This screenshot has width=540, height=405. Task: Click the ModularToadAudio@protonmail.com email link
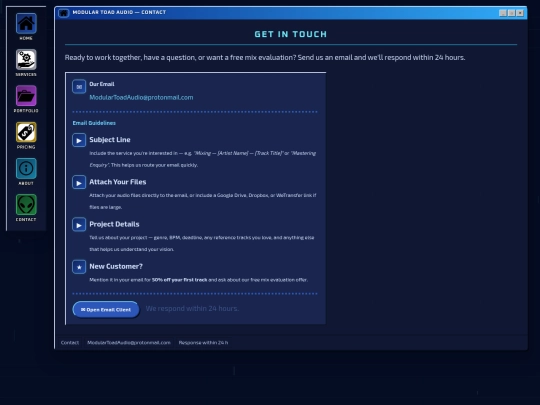141,97
